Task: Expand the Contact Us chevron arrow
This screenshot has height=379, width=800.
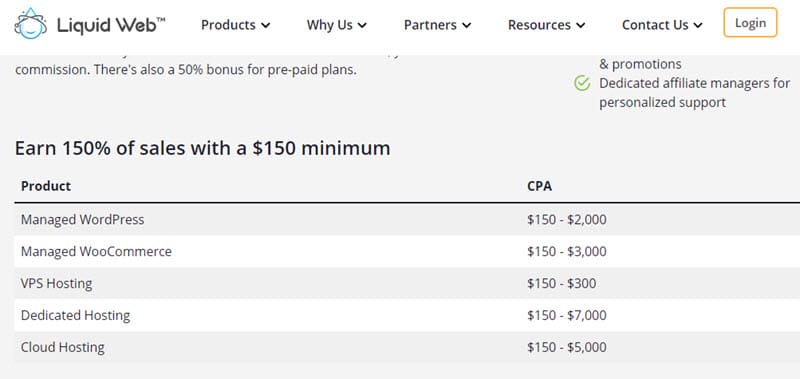Action: click(698, 26)
